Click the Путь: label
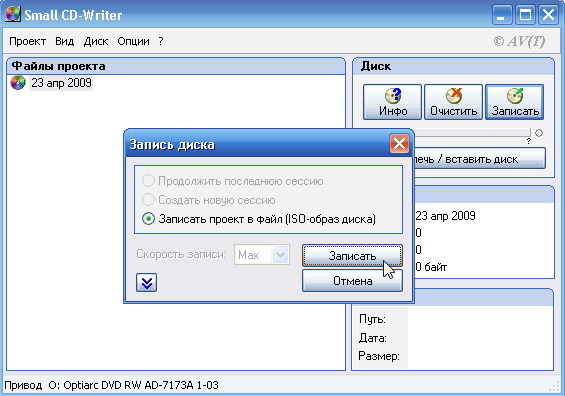This screenshot has width=565, height=396. point(372,319)
